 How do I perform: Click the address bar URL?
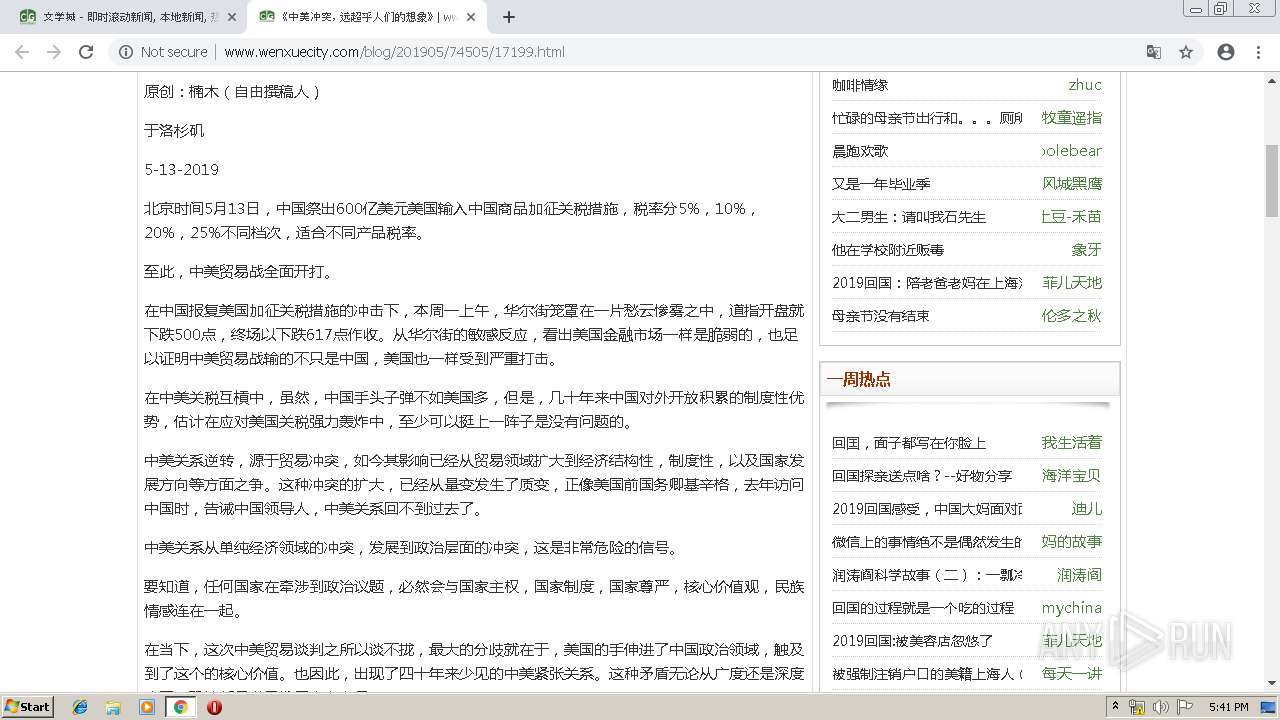coord(394,52)
